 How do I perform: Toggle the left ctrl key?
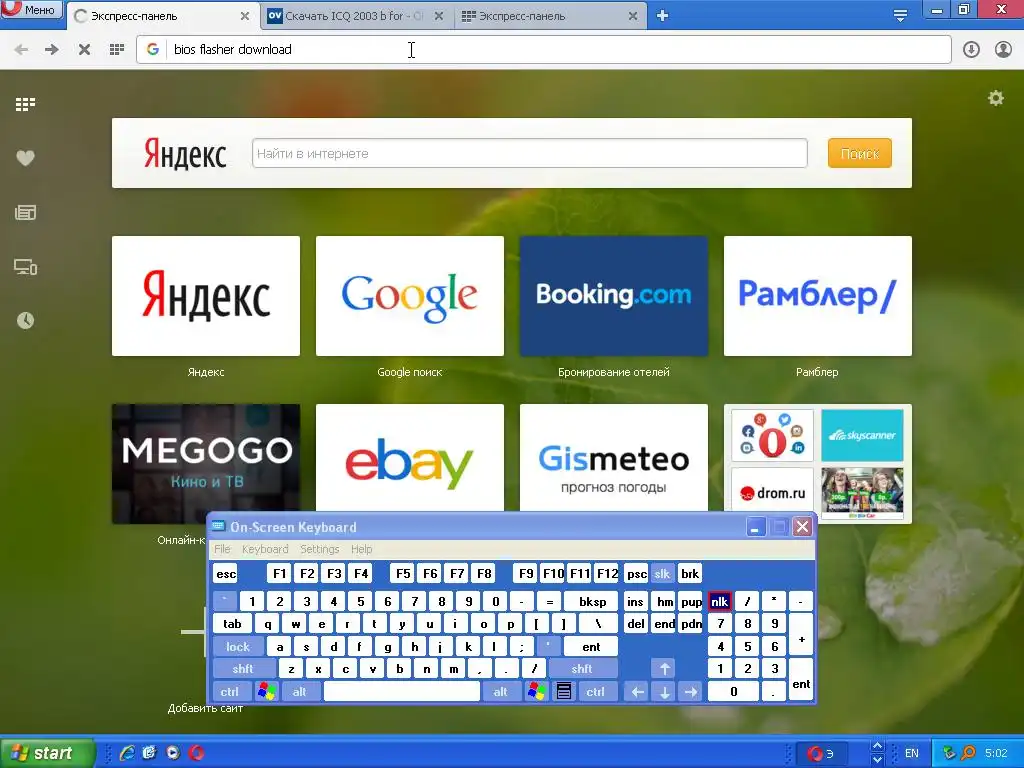[229, 692]
